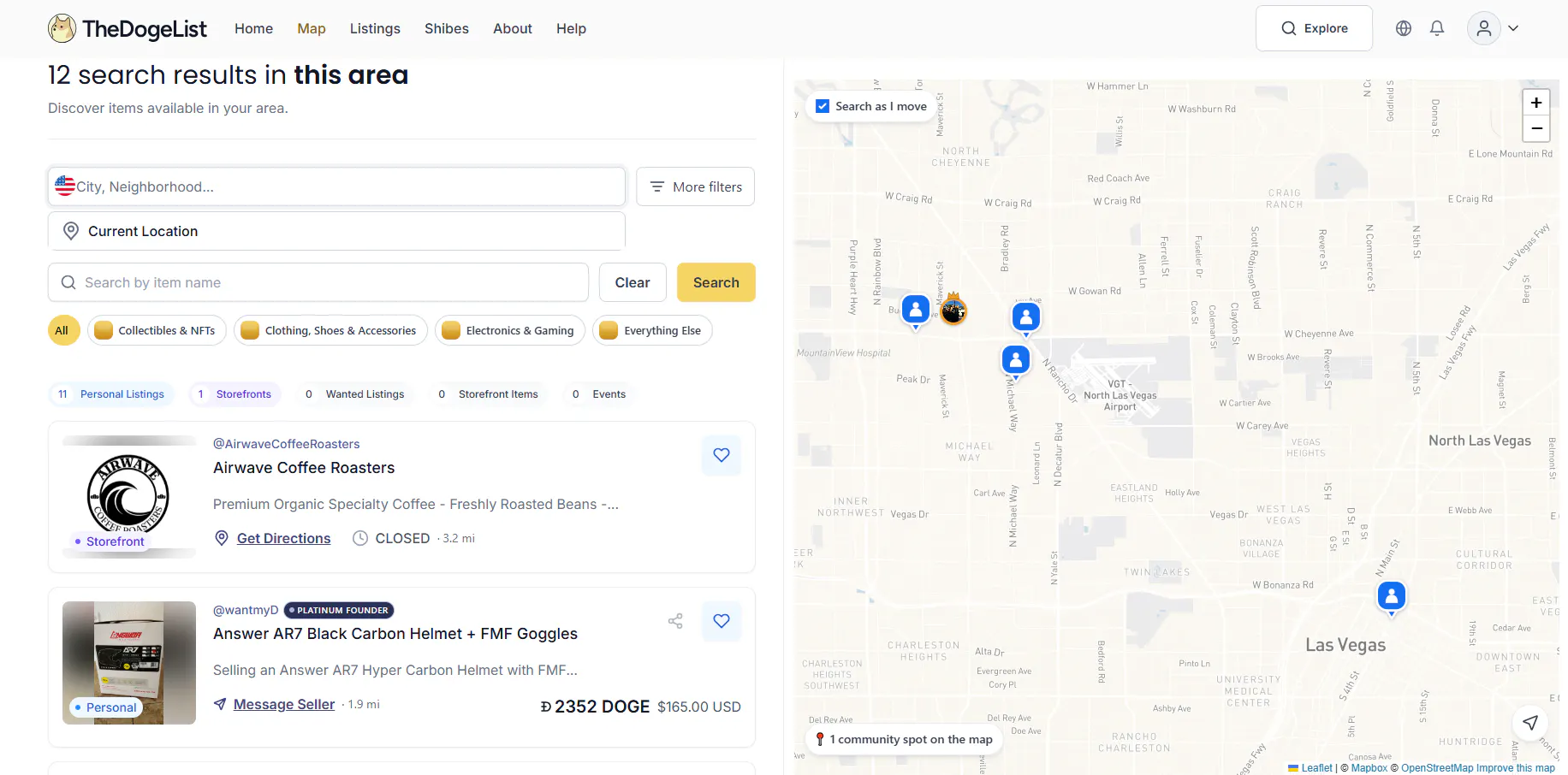
Task: Open the Mapbox attribution link
Action: (x=1369, y=768)
